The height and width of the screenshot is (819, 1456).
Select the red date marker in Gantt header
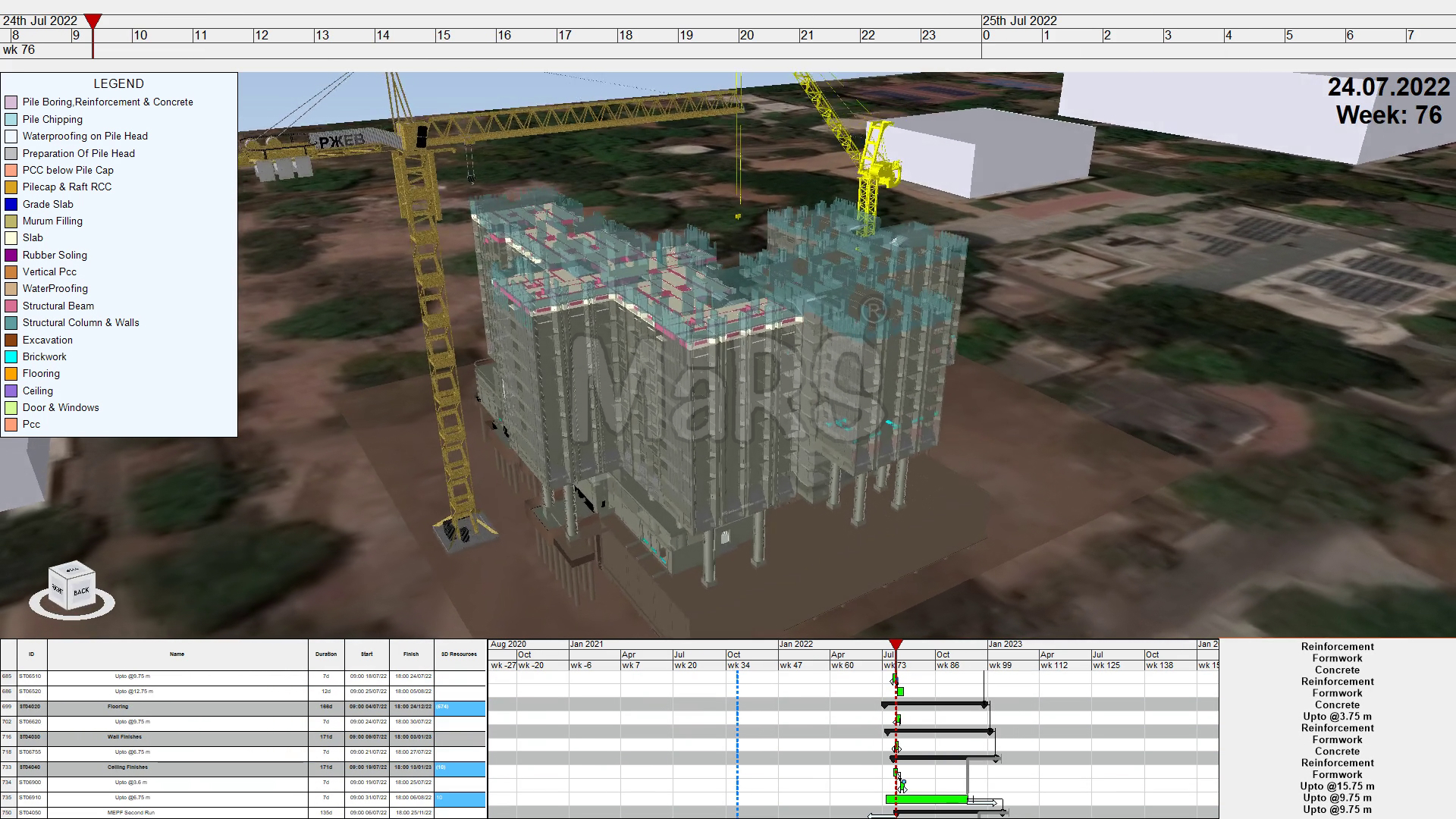click(x=896, y=645)
